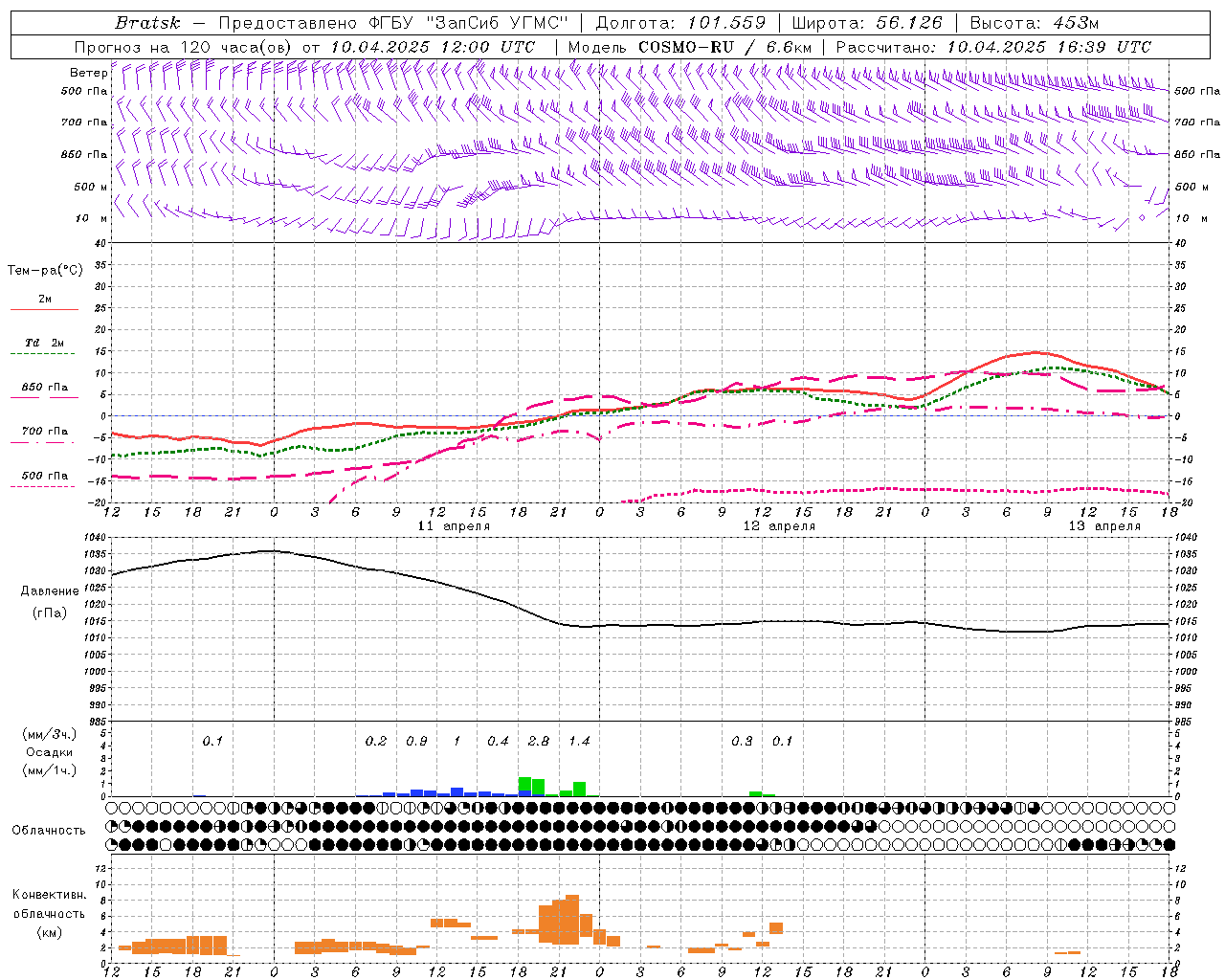Select the Рассчитано: 10.04.2025 16:39 UTC timestamp
The width and height of the screenshot is (1225, 980).
(x=993, y=47)
